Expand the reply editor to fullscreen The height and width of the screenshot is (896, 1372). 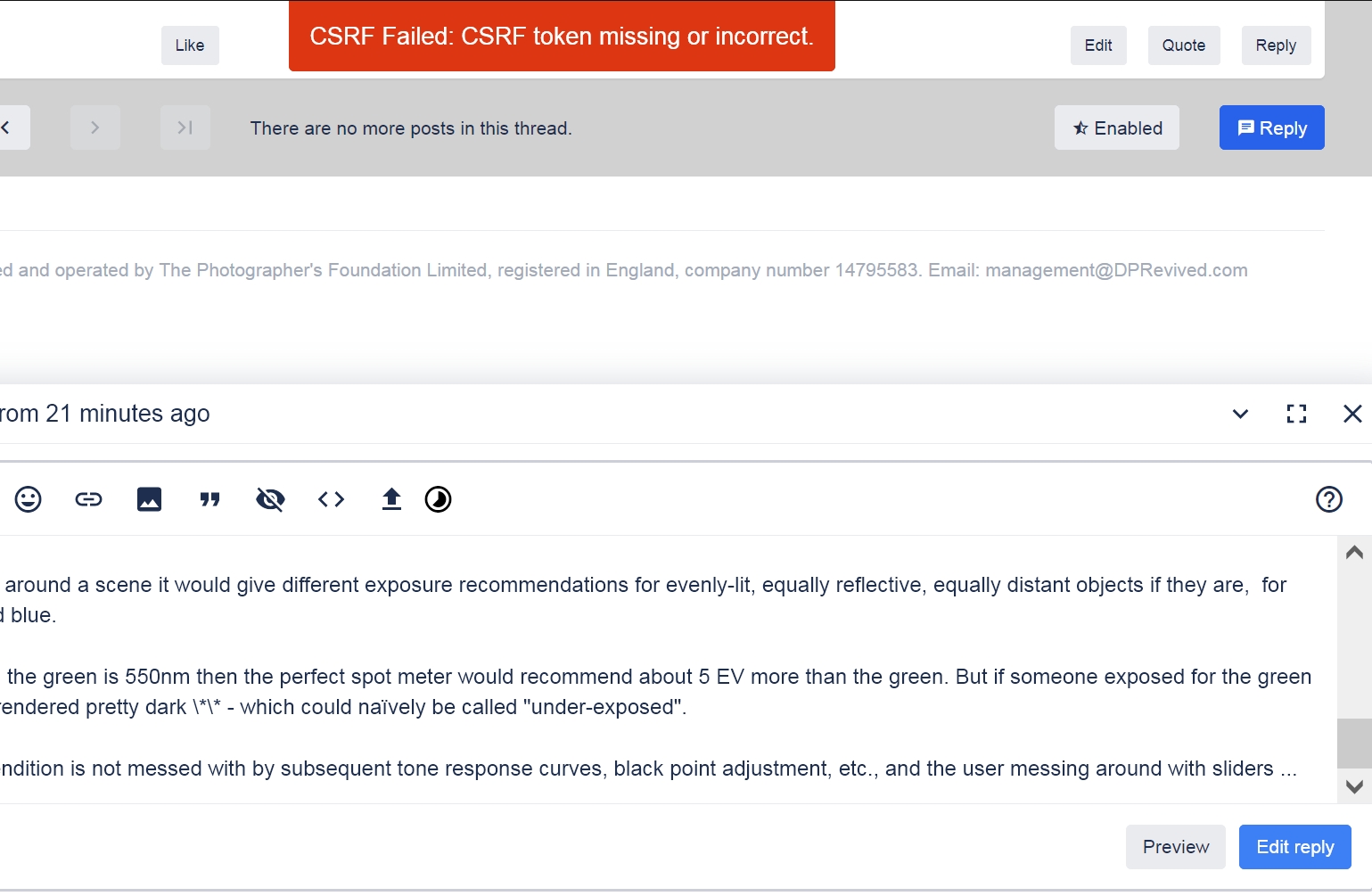click(1296, 414)
